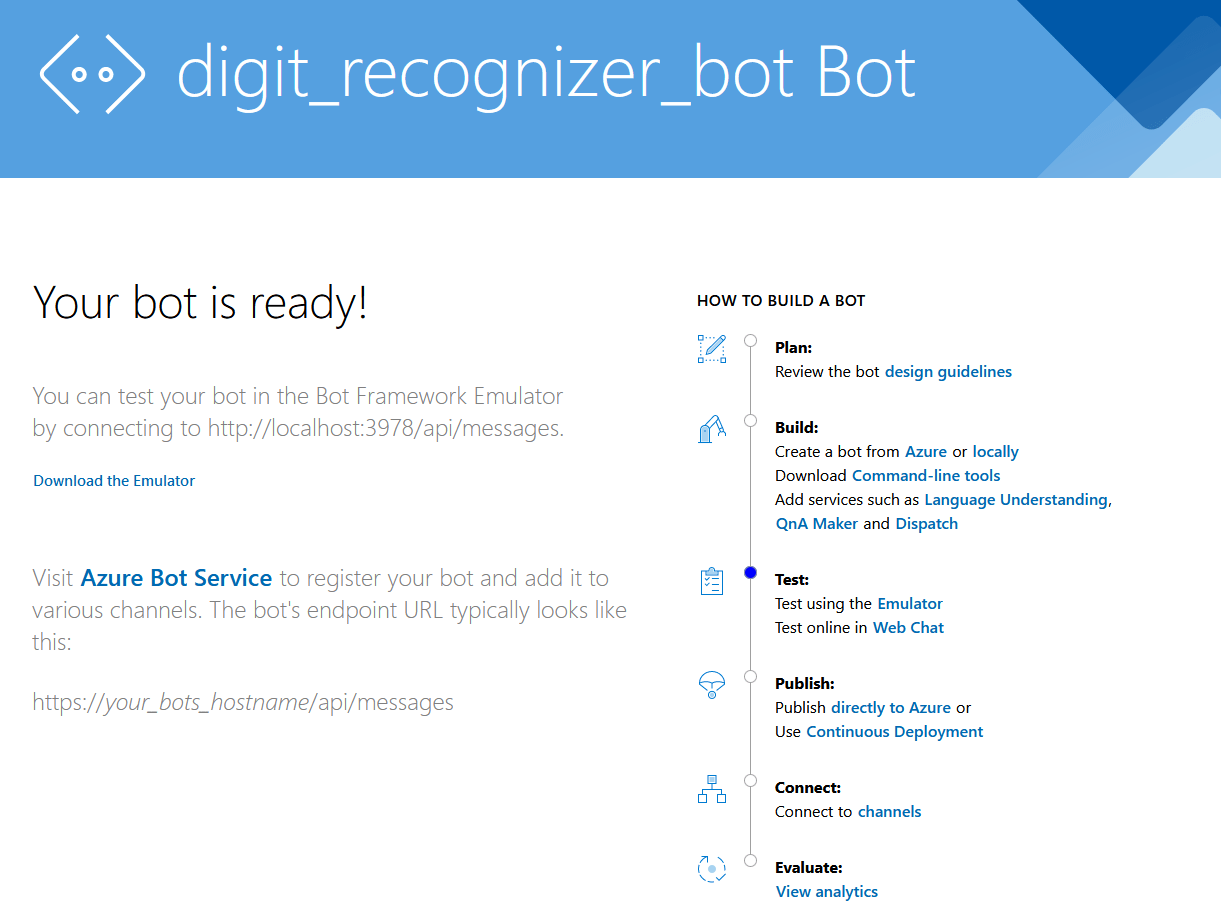Click the 'Connect:' step label
Viewport: 1221px width, 912px height.
click(x=808, y=788)
